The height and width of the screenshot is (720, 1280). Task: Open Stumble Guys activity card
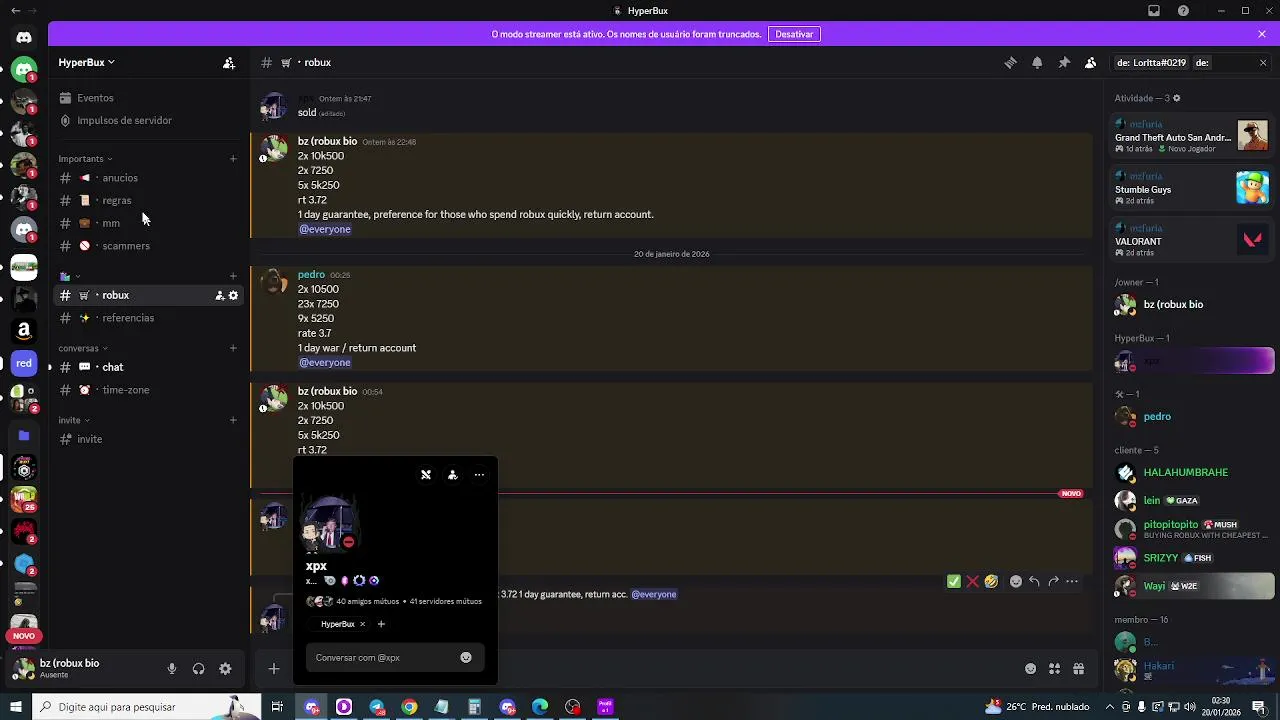pos(1193,188)
